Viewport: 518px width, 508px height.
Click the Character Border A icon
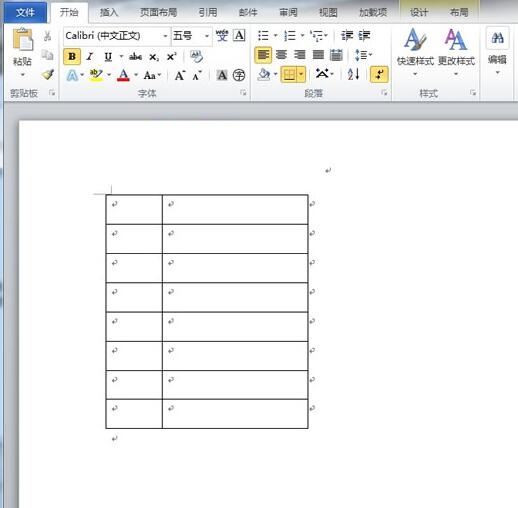click(x=239, y=35)
